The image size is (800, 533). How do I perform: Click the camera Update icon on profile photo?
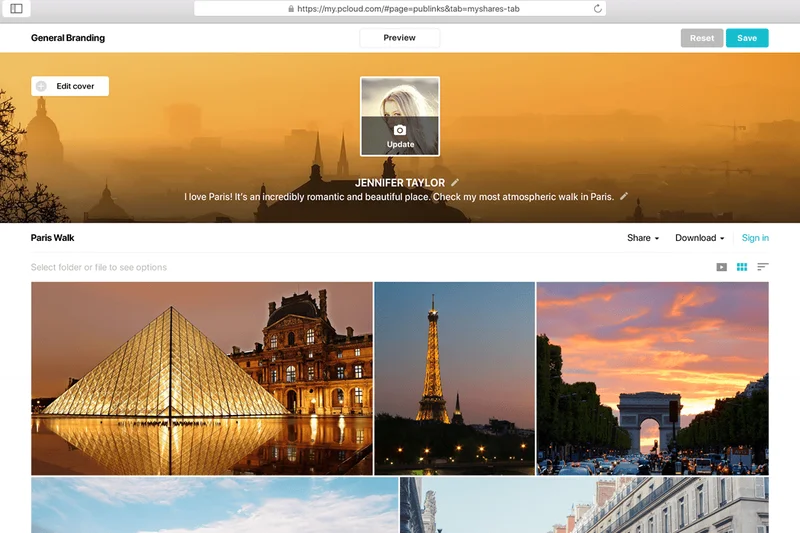point(400,131)
